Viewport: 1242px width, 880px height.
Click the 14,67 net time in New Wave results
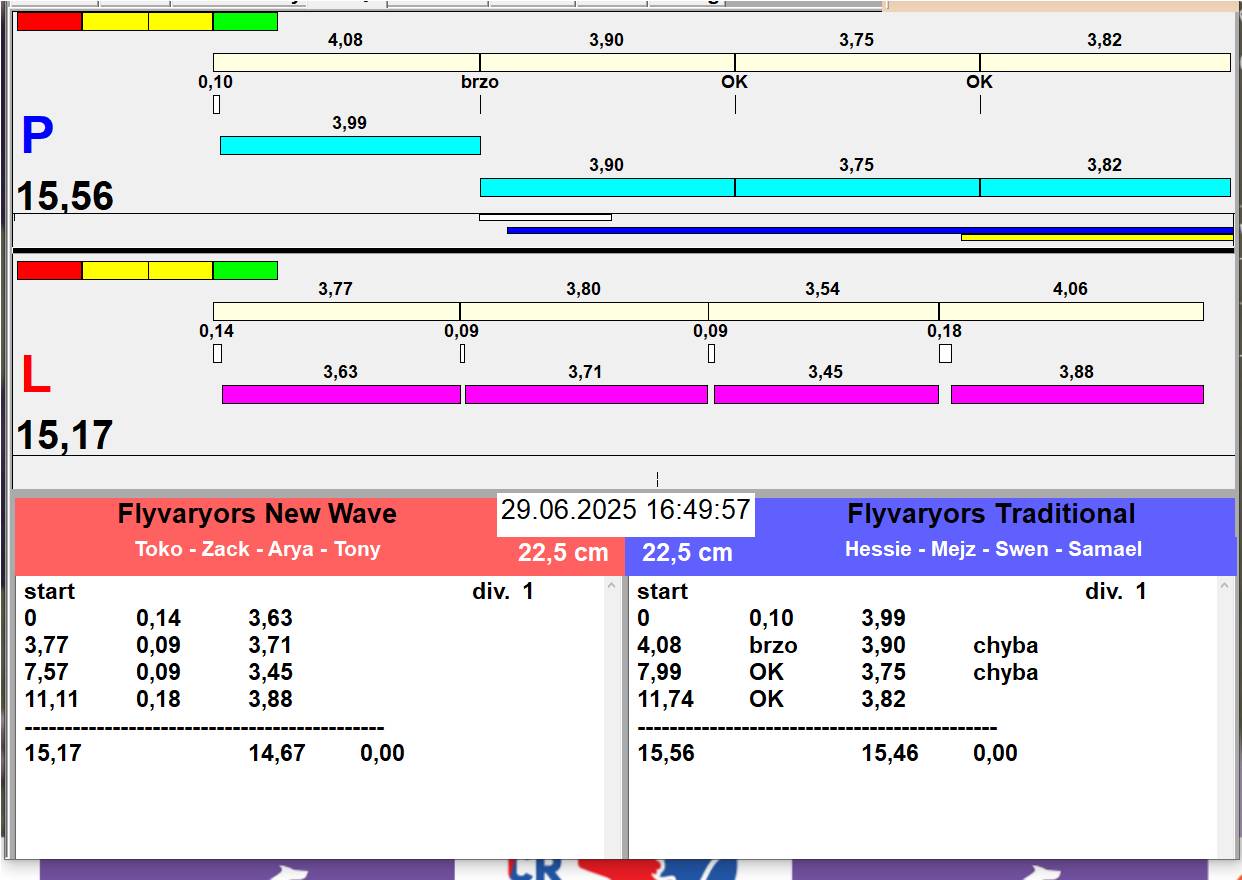point(277,754)
